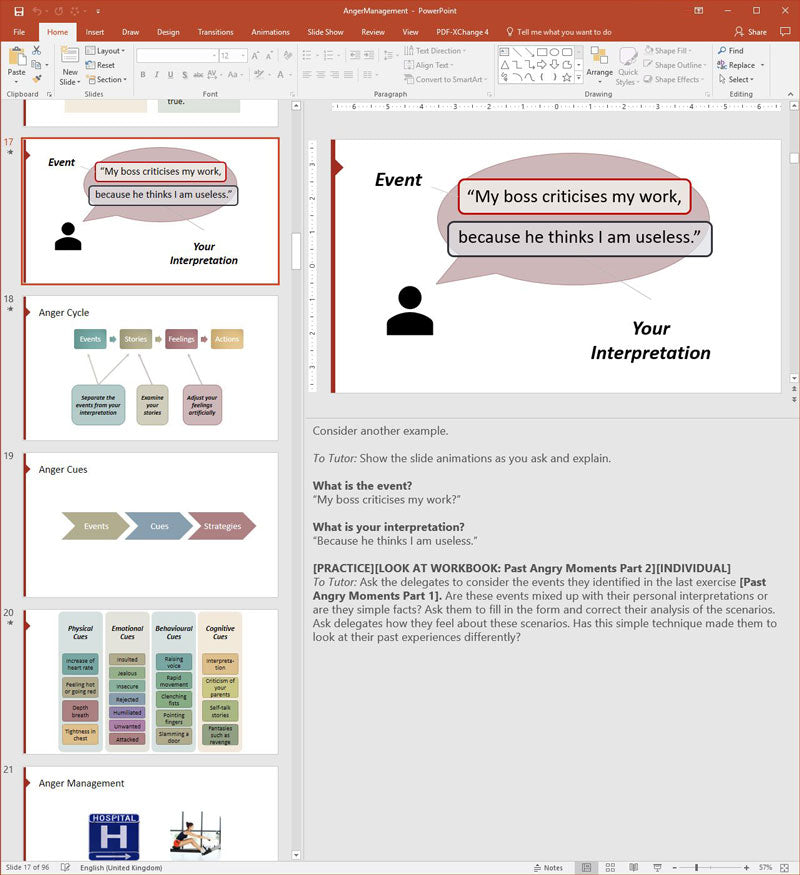Image resolution: width=800 pixels, height=875 pixels.
Task: Click the zoom out minus button
Action: click(674, 867)
